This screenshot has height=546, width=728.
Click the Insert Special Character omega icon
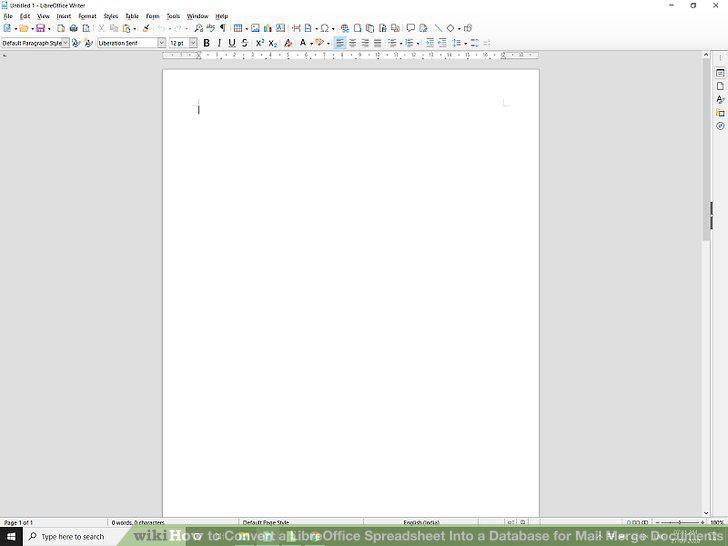click(x=325, y=28)
